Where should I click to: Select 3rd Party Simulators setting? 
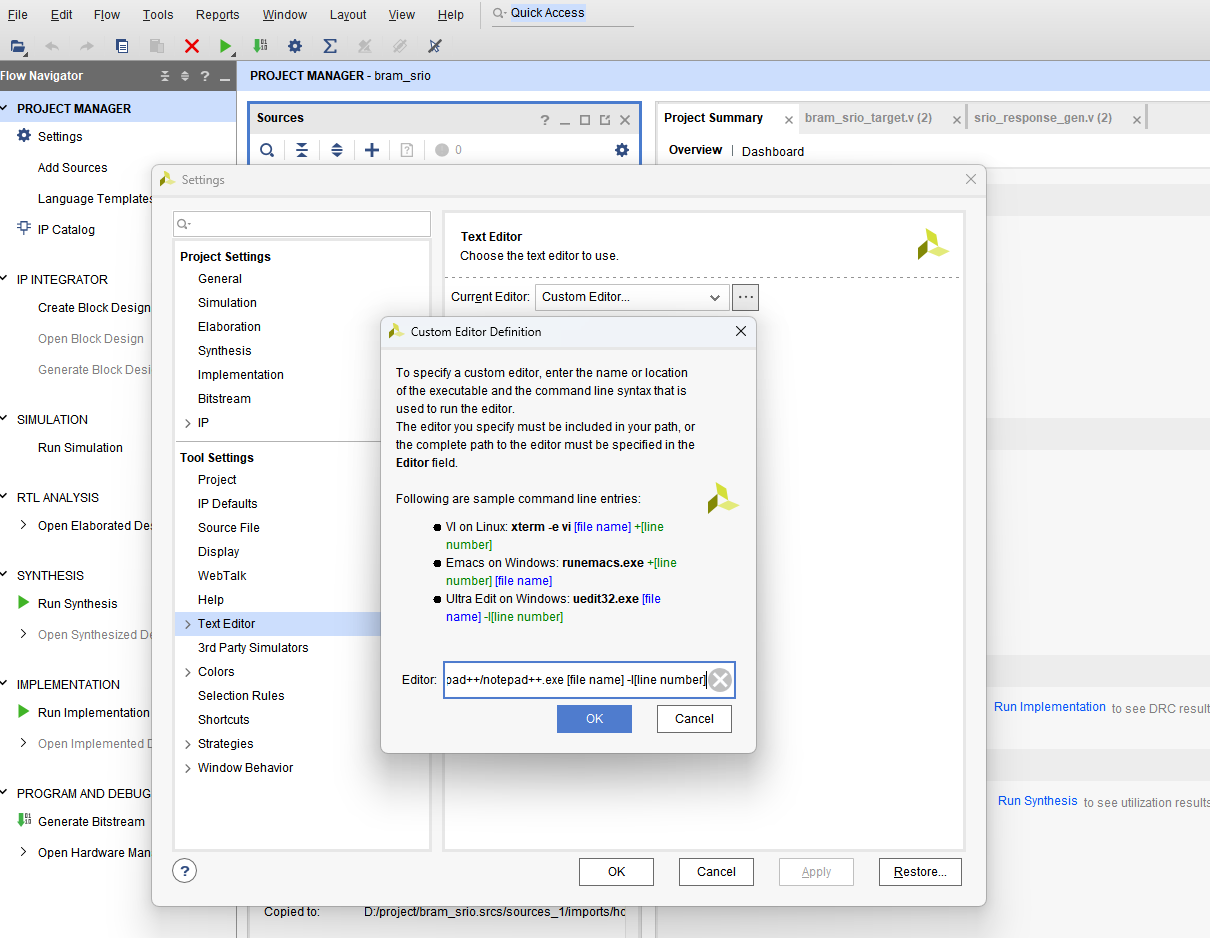click(x=253, y=648)
